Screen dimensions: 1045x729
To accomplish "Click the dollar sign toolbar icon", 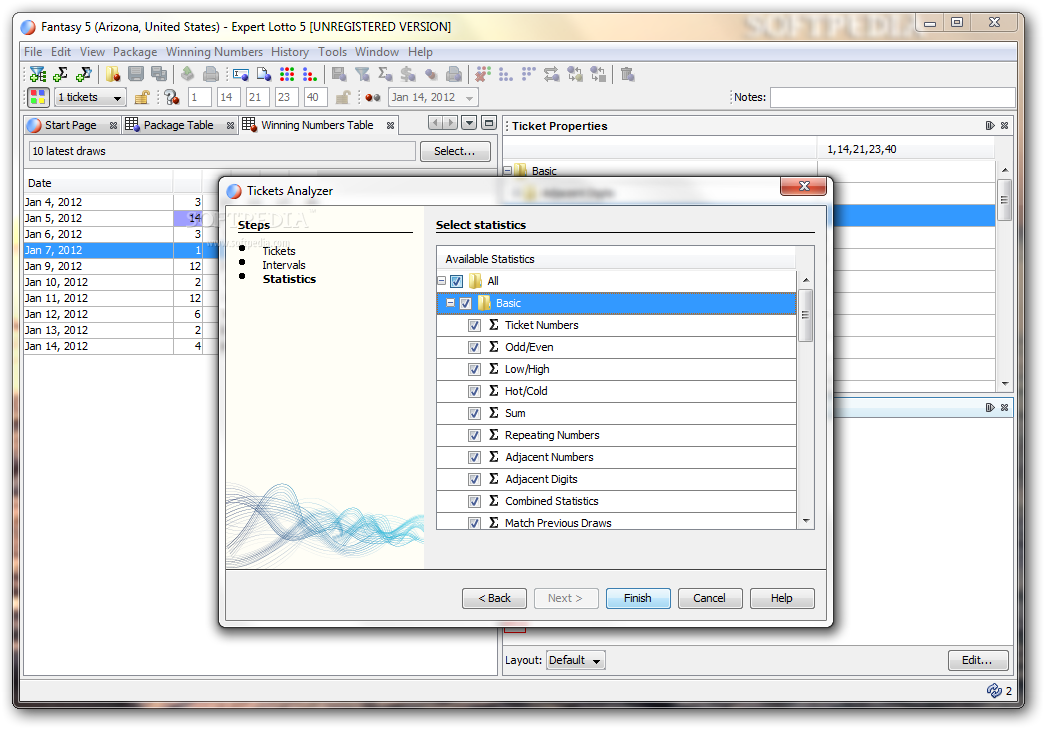I will (x=408, y=75).
